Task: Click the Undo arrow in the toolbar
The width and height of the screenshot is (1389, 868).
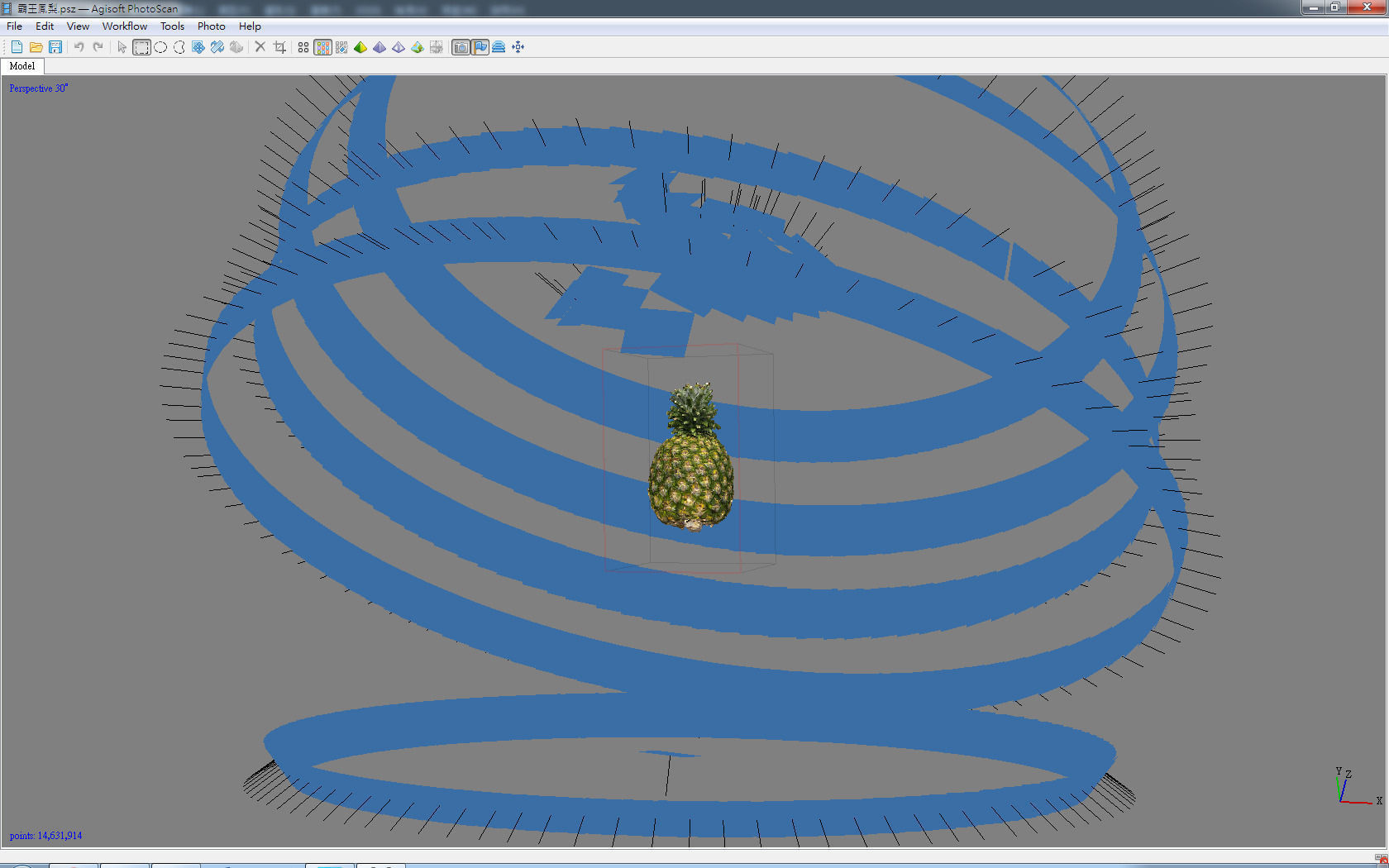Action: [x=79, y=47]
